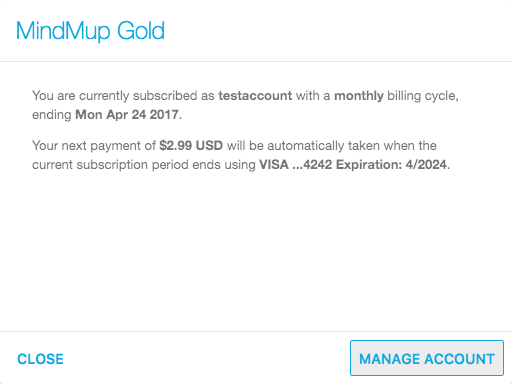Click the MindMup Gold dialog title
The image size is (512, 384).
click(x=90, y=31)
